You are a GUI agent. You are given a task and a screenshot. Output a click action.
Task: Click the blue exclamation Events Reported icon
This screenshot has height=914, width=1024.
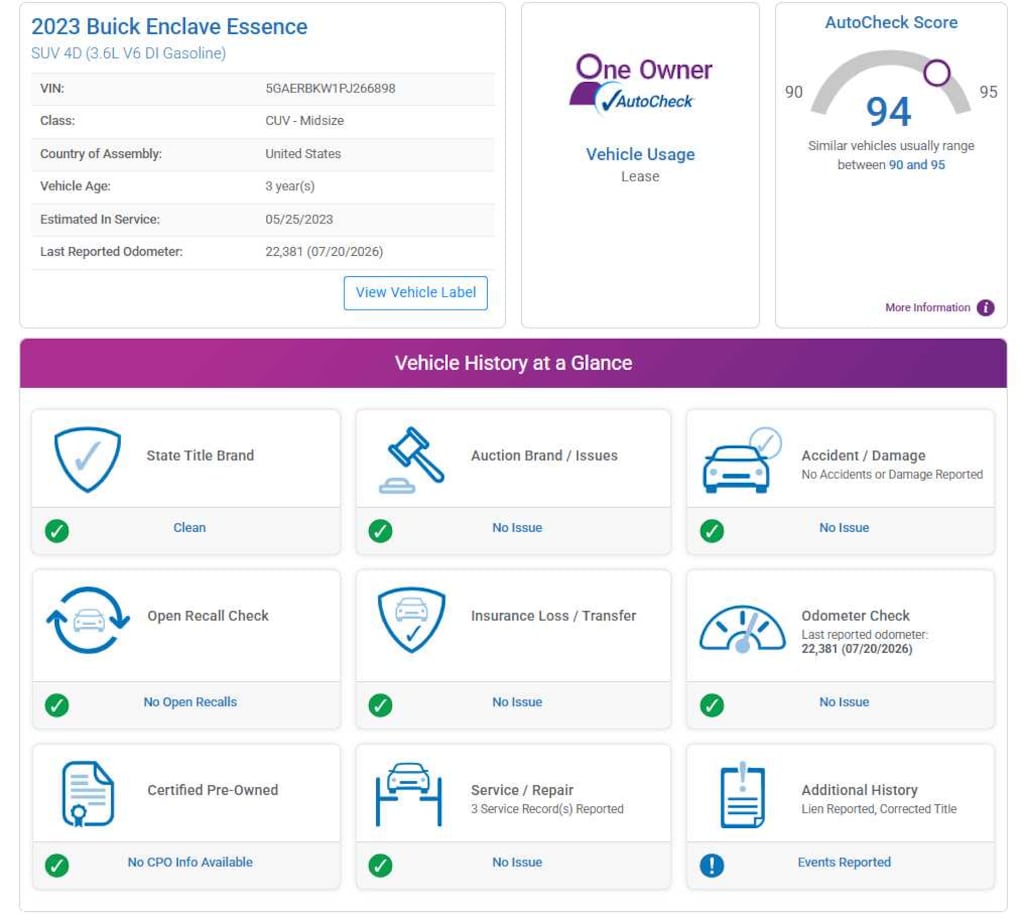point(712,865)
